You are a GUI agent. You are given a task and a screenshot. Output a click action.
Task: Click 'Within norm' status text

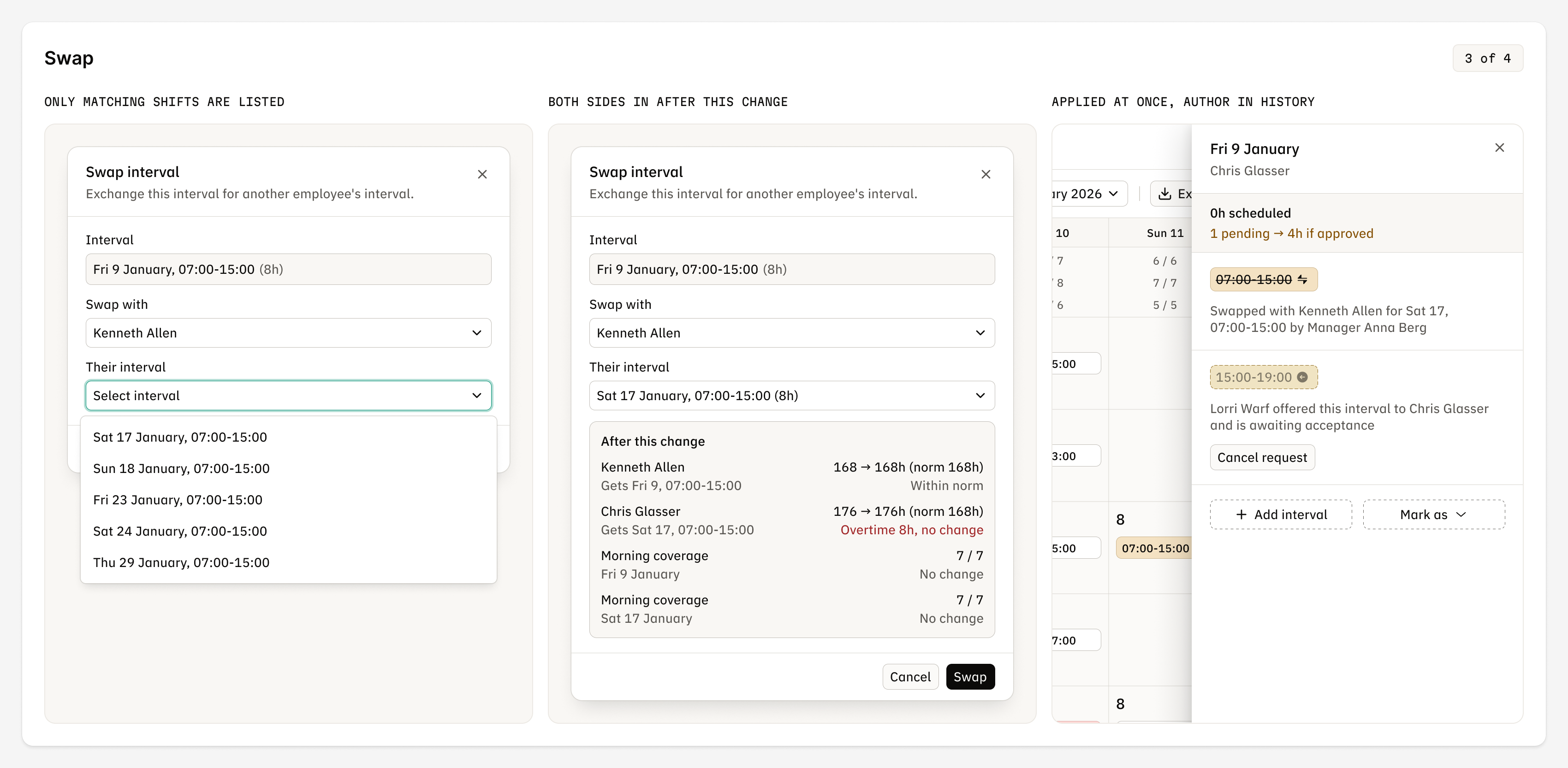pyautogui.click(x=946, y=485)
